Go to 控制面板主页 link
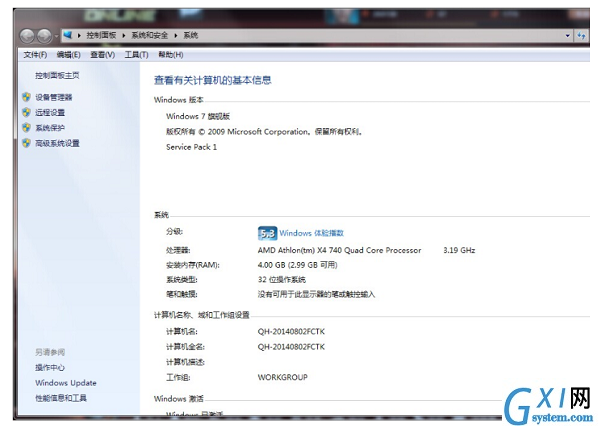600x426 pixels. [57, 75]
